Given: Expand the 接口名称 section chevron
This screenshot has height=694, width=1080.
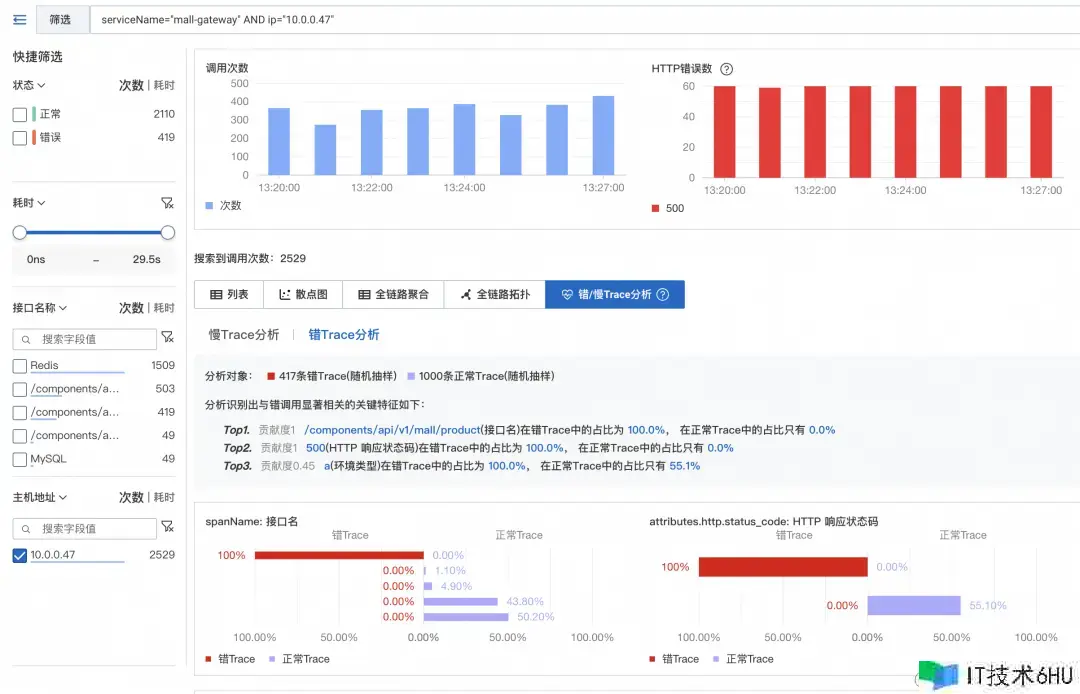Looking at the screenshot, I should pos(62,308).
